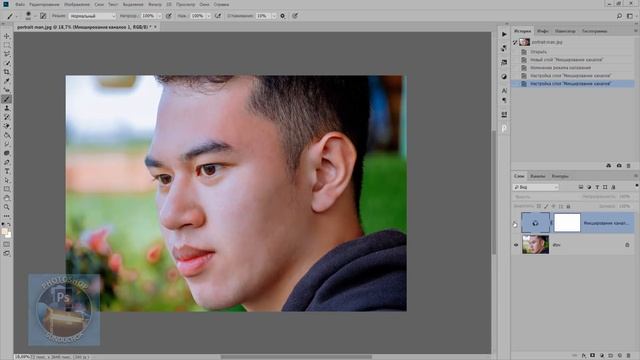
Task: Create new document from current history state
Action: [609, 166]
